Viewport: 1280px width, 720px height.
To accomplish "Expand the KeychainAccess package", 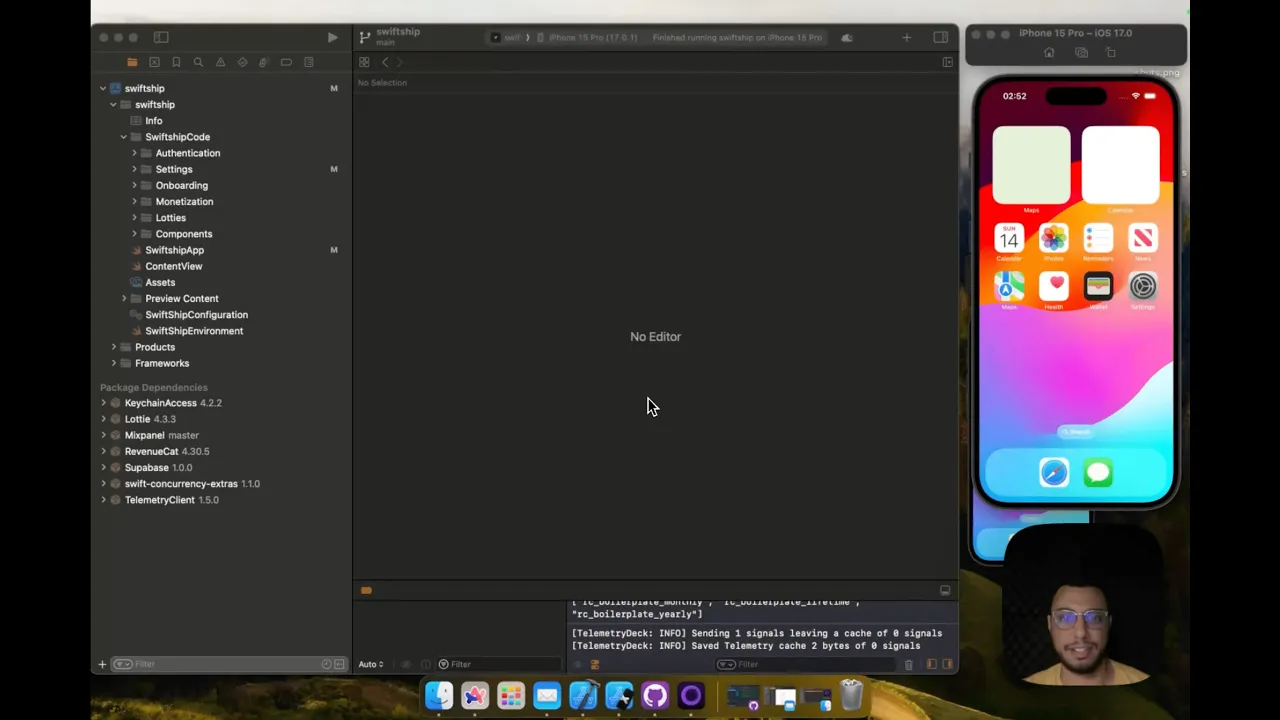I will point(103,403).
